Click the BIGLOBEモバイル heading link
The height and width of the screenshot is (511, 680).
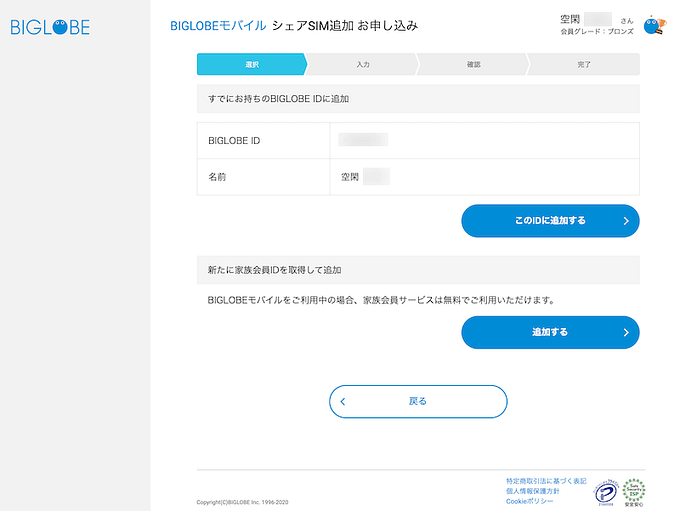click(218, 26)
